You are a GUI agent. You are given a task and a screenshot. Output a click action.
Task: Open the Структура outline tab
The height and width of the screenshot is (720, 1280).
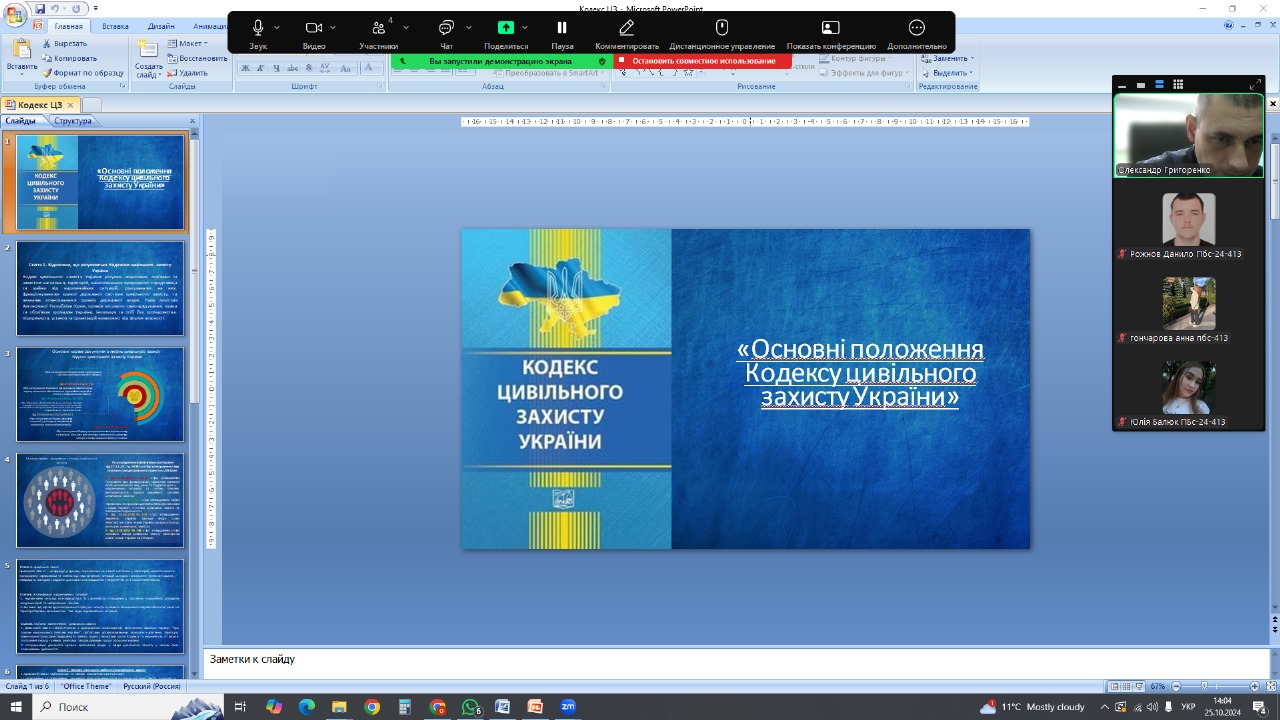[72, 121]
